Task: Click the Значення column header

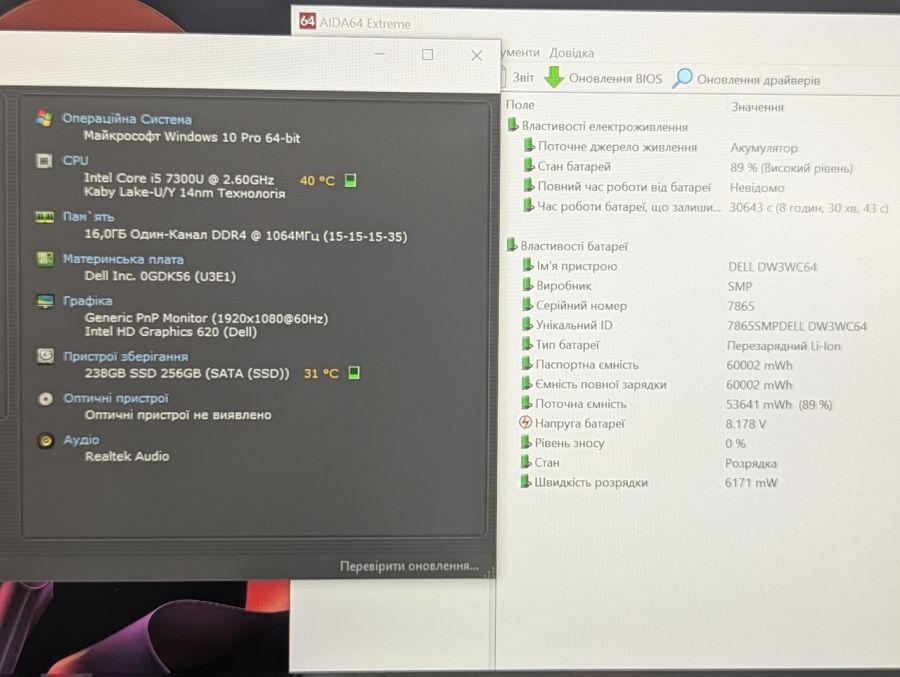Action: point(757,107)
